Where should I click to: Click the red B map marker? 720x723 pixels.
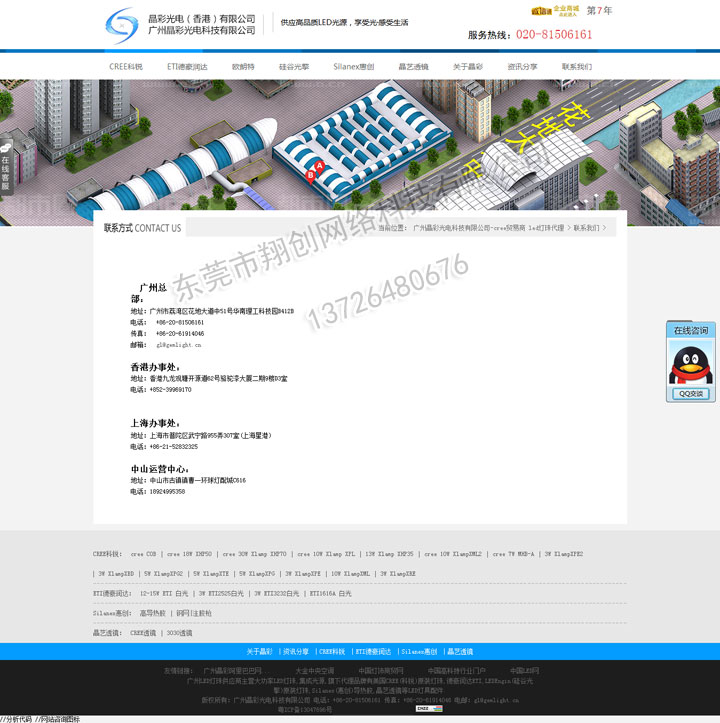coord(311,175)
